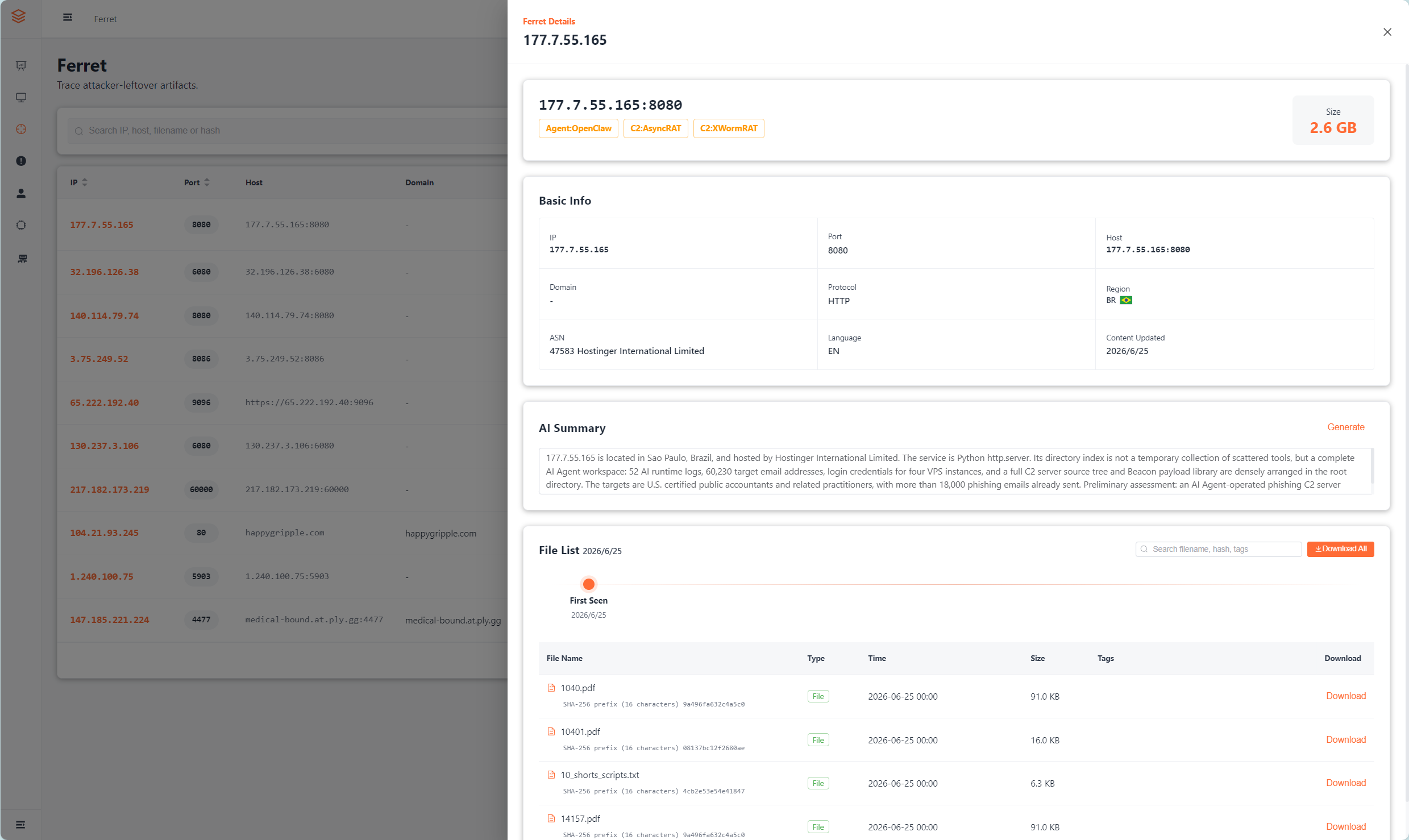Click the File type tag for 1040.pdf
This screenshot has width=1409, height=840.
coord(818,697)
